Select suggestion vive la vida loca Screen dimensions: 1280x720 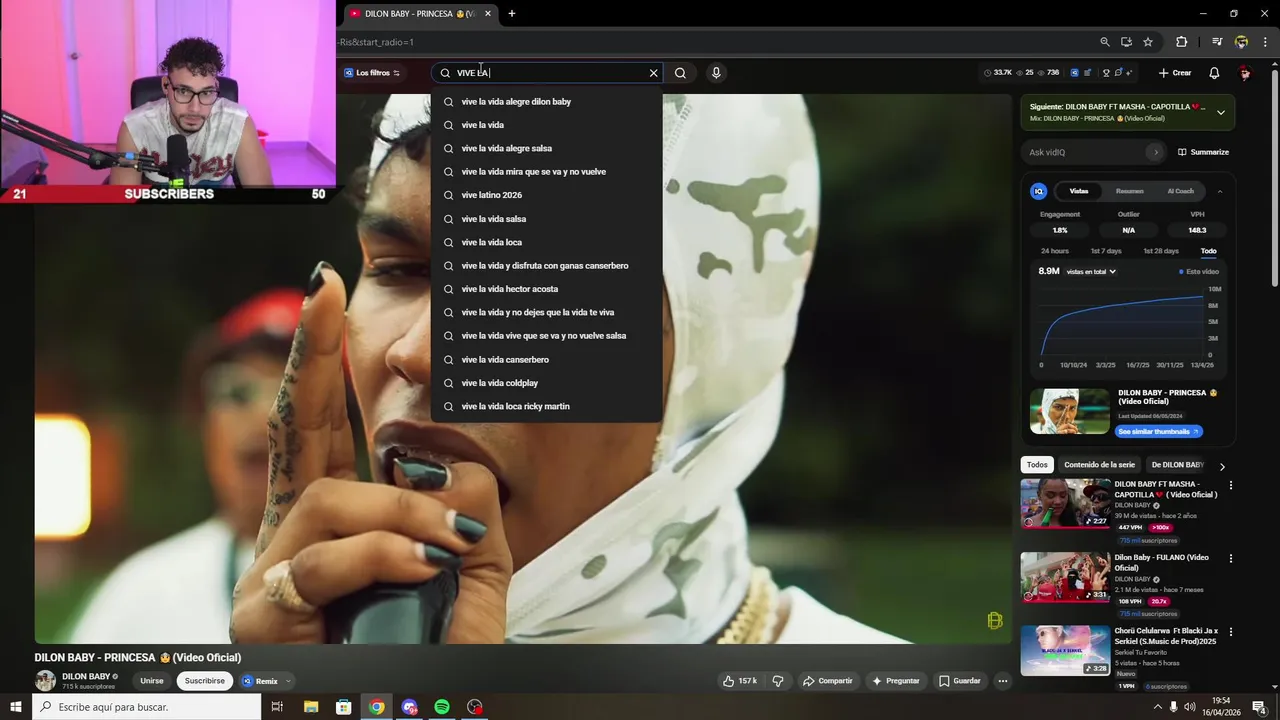click(x=546, y=242)
